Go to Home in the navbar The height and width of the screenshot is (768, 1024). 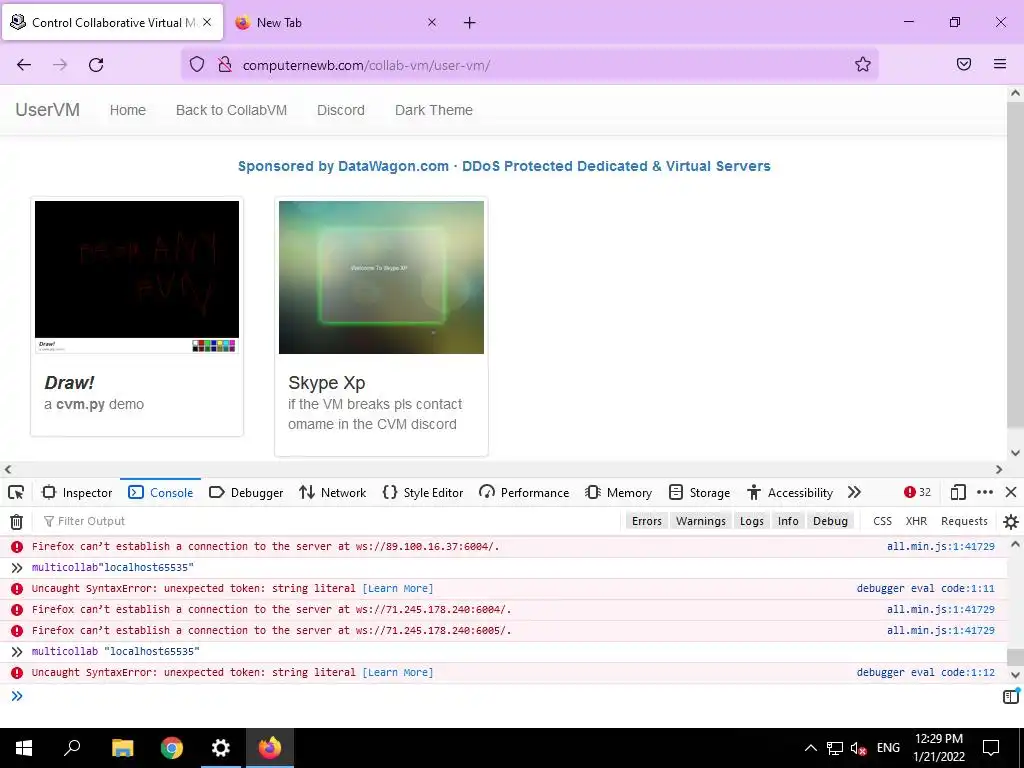pyautogui.click(x=127, y=110)
